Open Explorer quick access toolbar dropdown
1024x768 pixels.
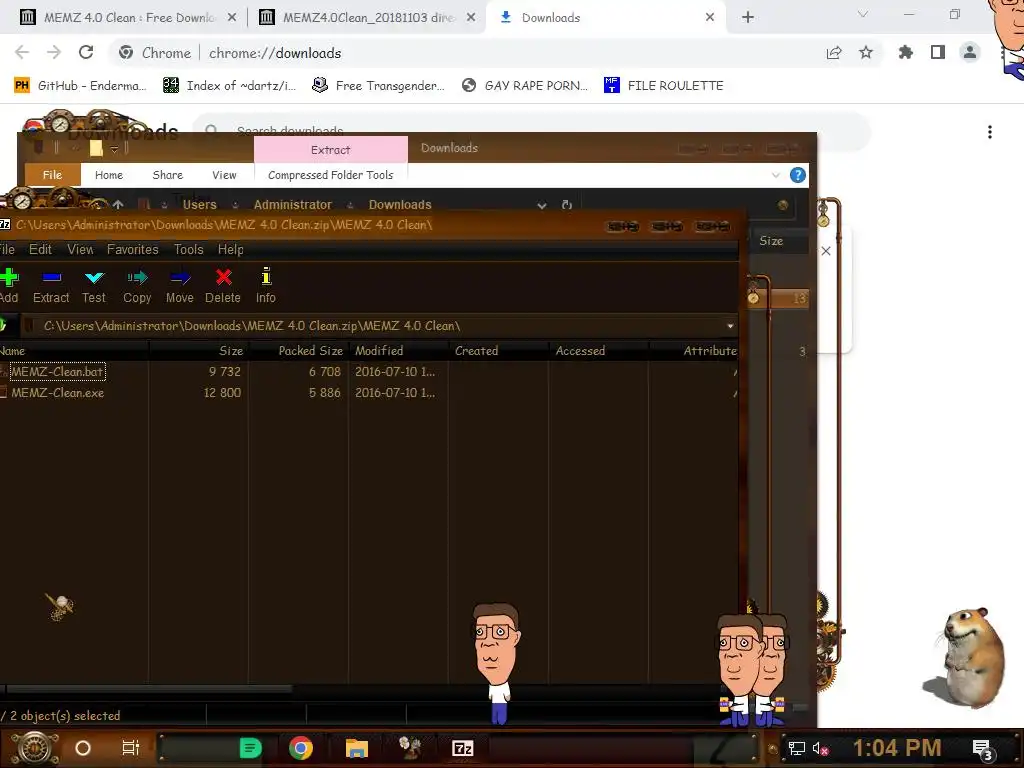[114, 150]
